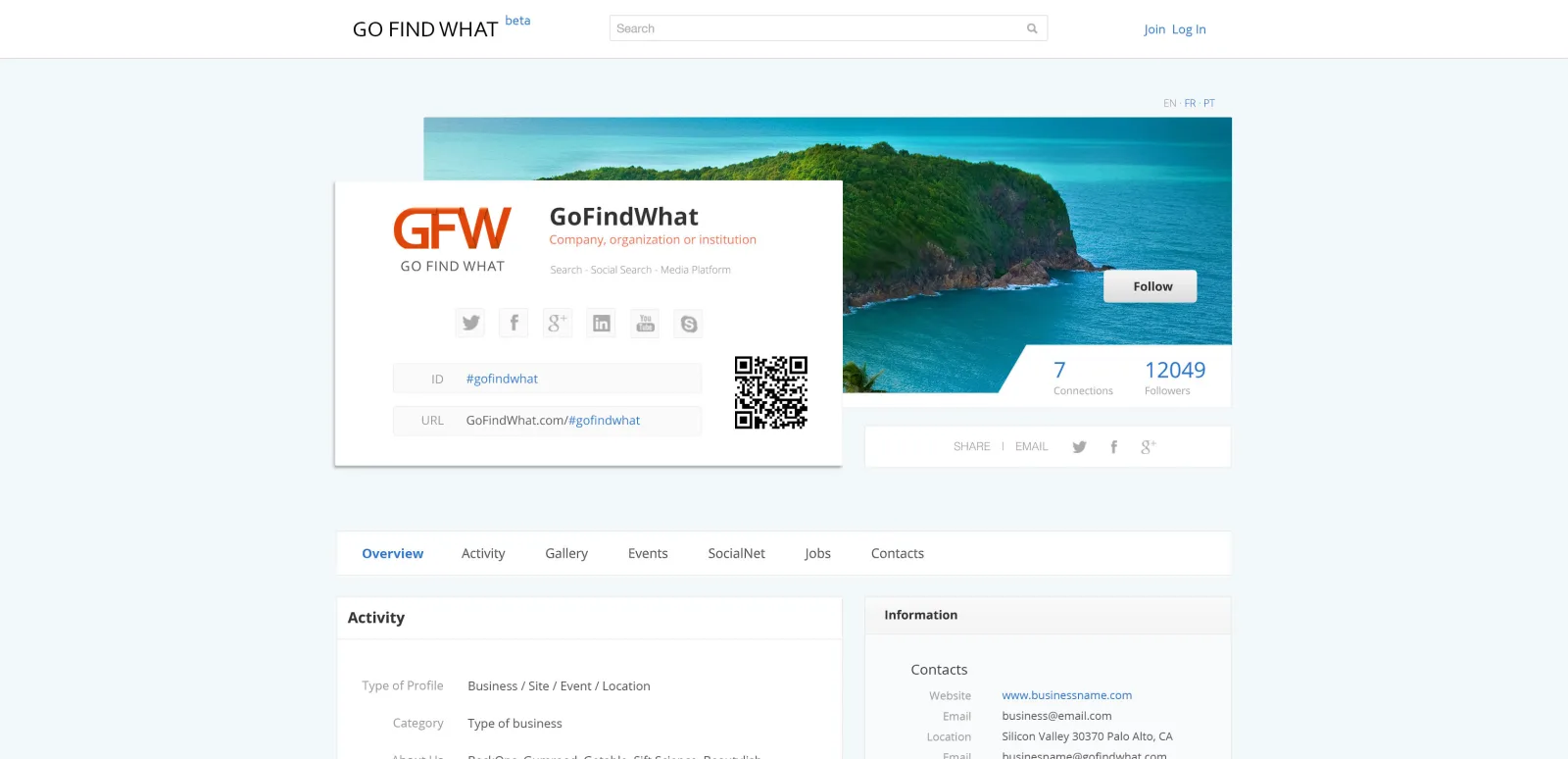The image size is (1568, 759).
Task: Open the Gallery tab
Action: (x=566, y=553)
